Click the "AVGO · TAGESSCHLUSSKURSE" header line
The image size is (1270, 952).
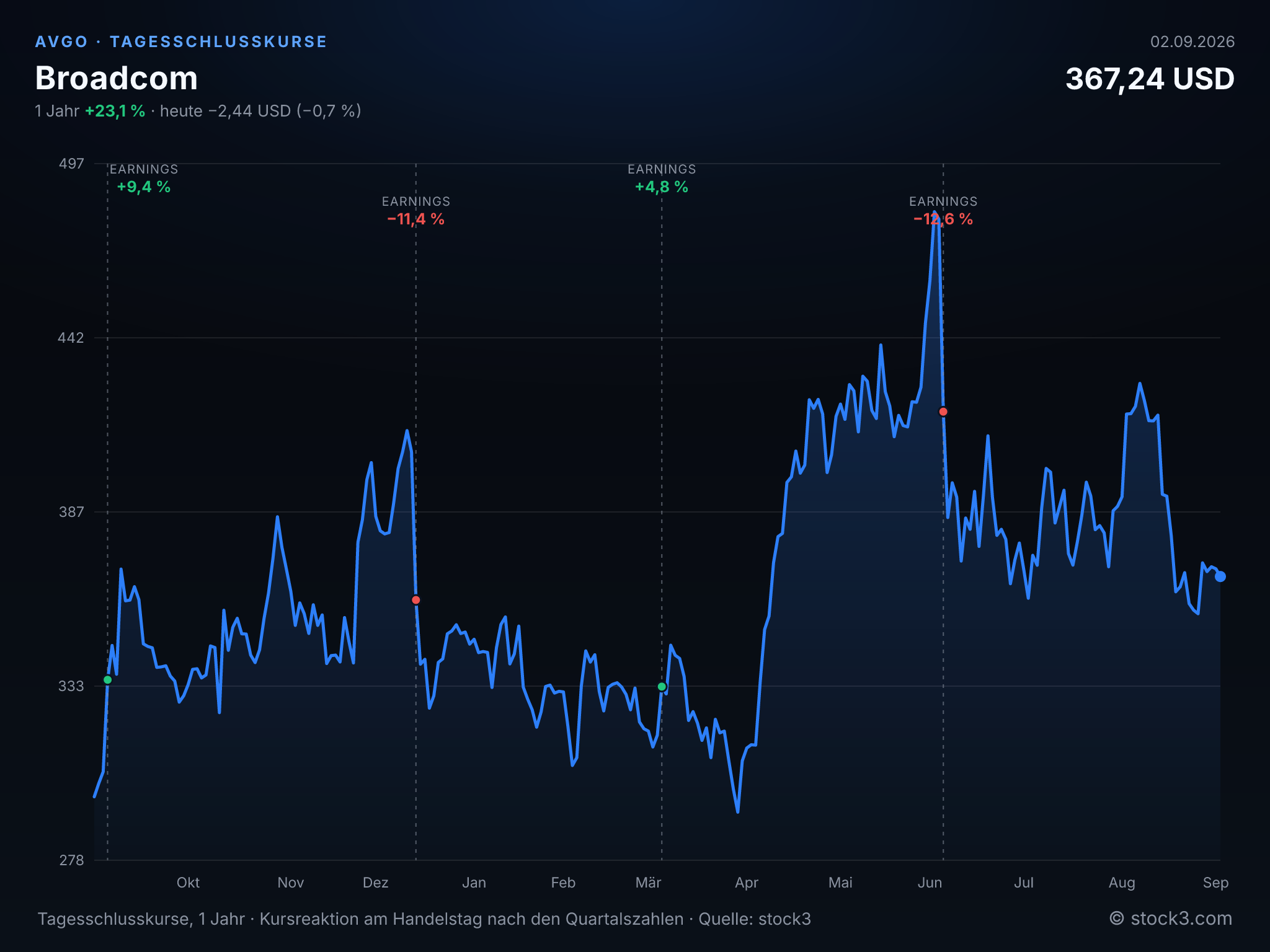click(181, 42)
